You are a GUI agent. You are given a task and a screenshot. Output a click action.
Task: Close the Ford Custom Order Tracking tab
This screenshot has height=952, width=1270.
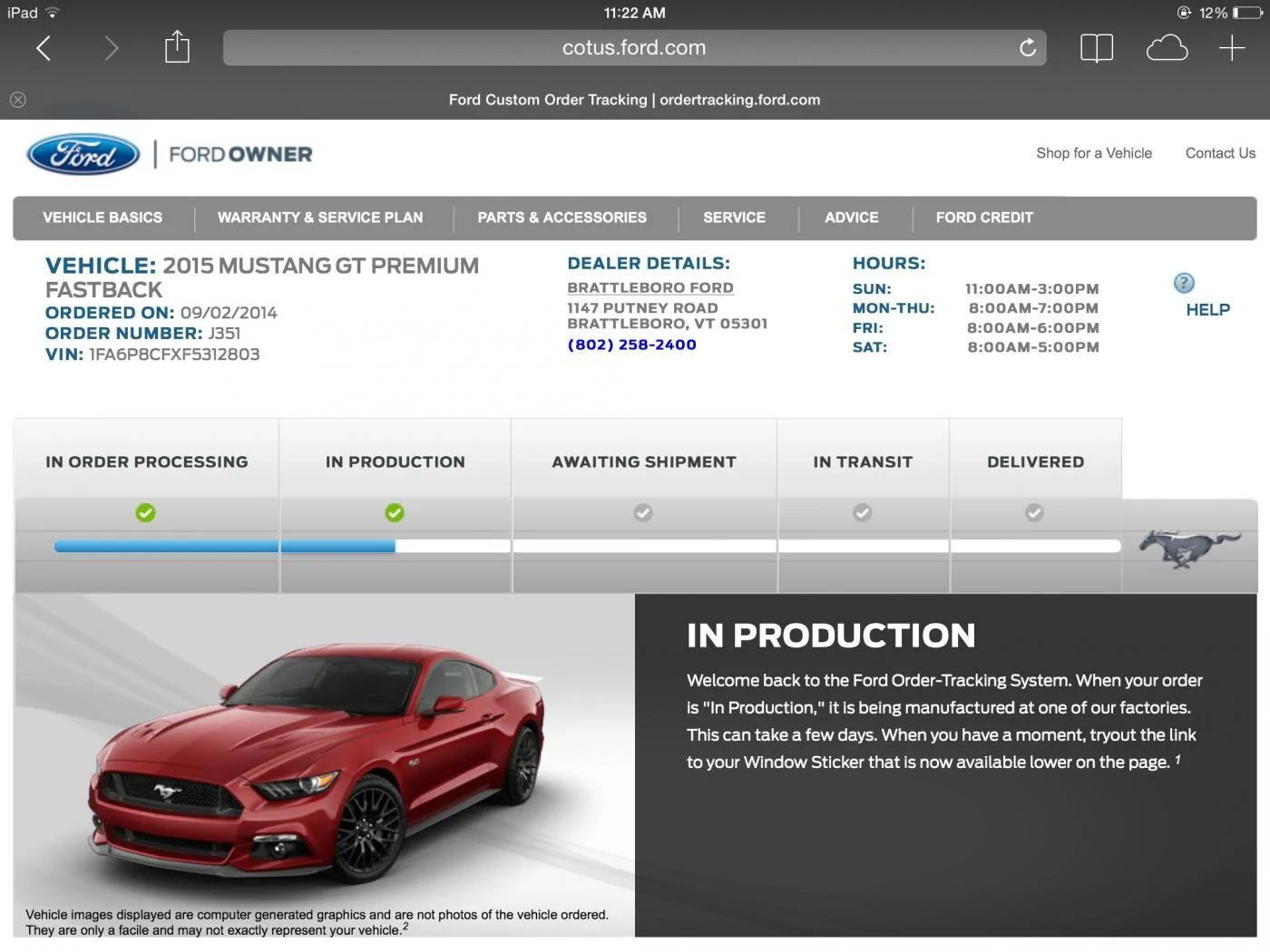[x=18, y=100]
